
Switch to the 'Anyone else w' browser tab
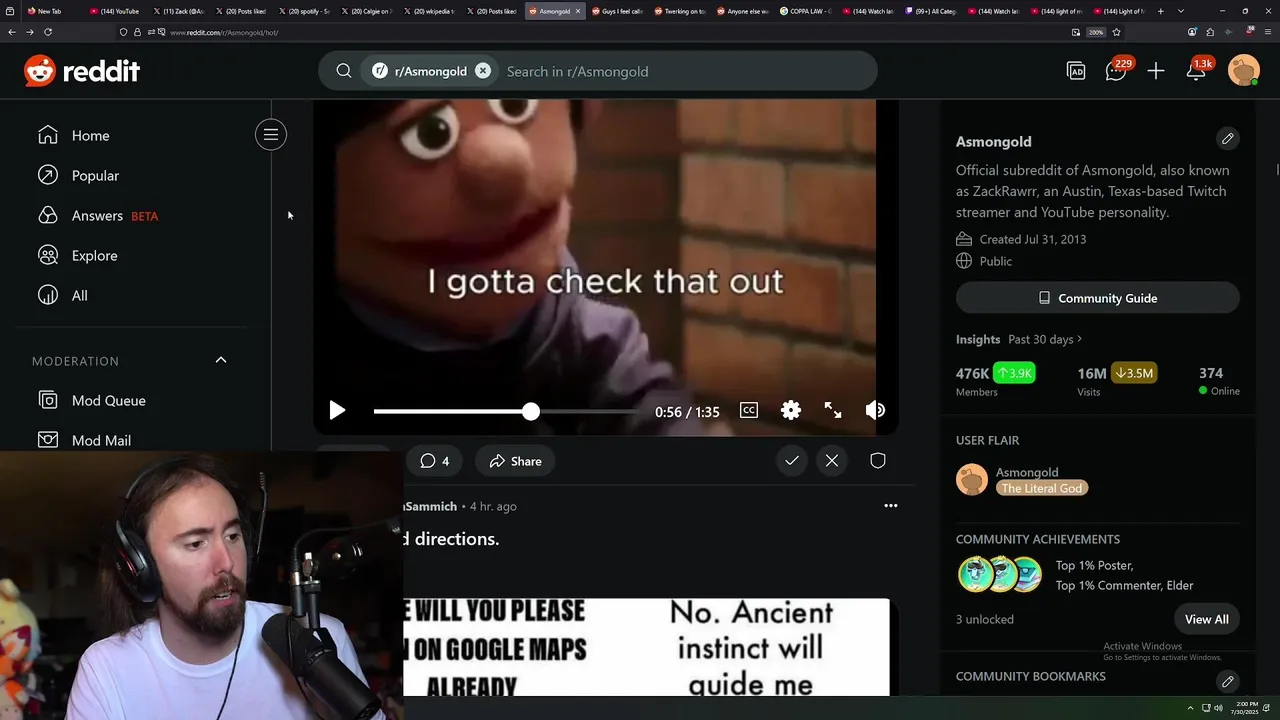click(742, 11)
